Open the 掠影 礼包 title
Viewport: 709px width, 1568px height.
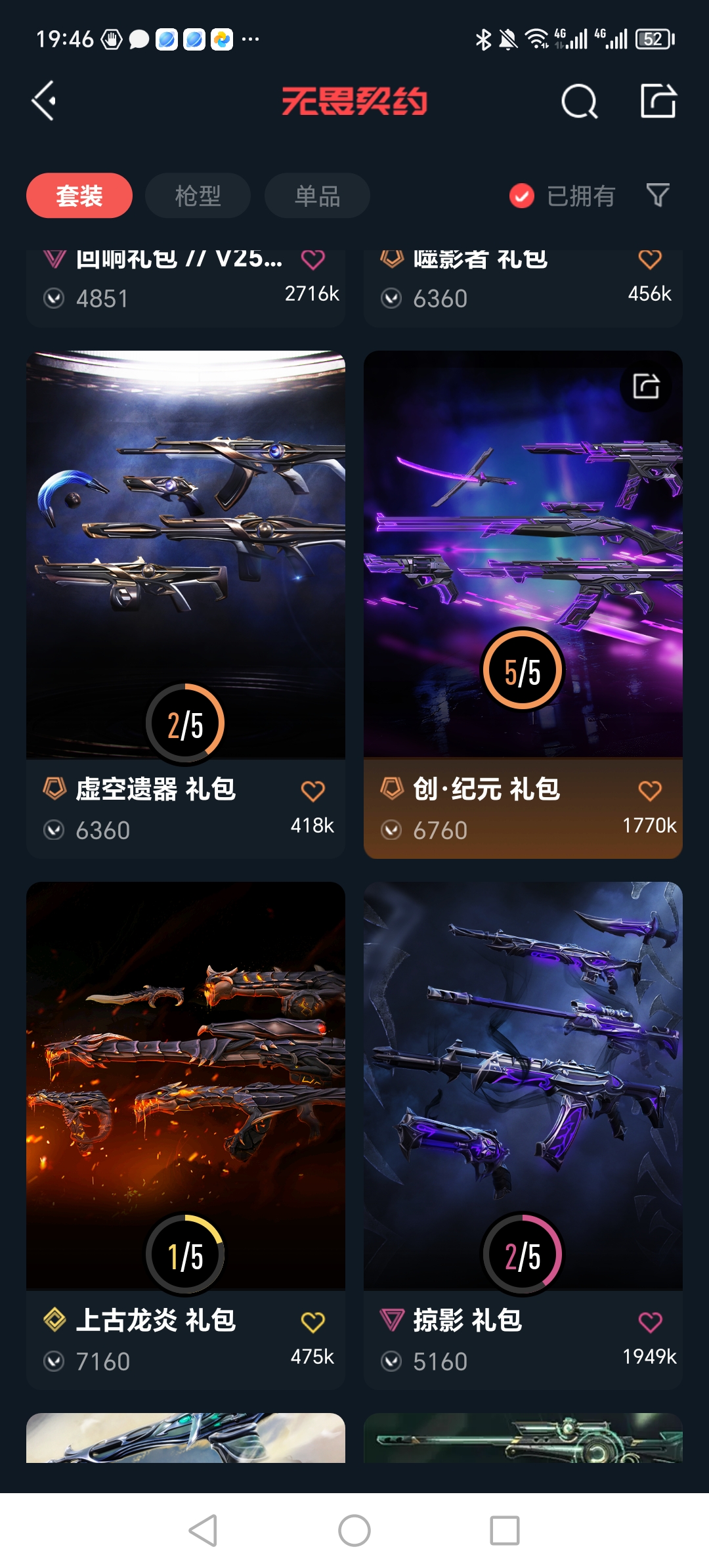pos(467,1320)
